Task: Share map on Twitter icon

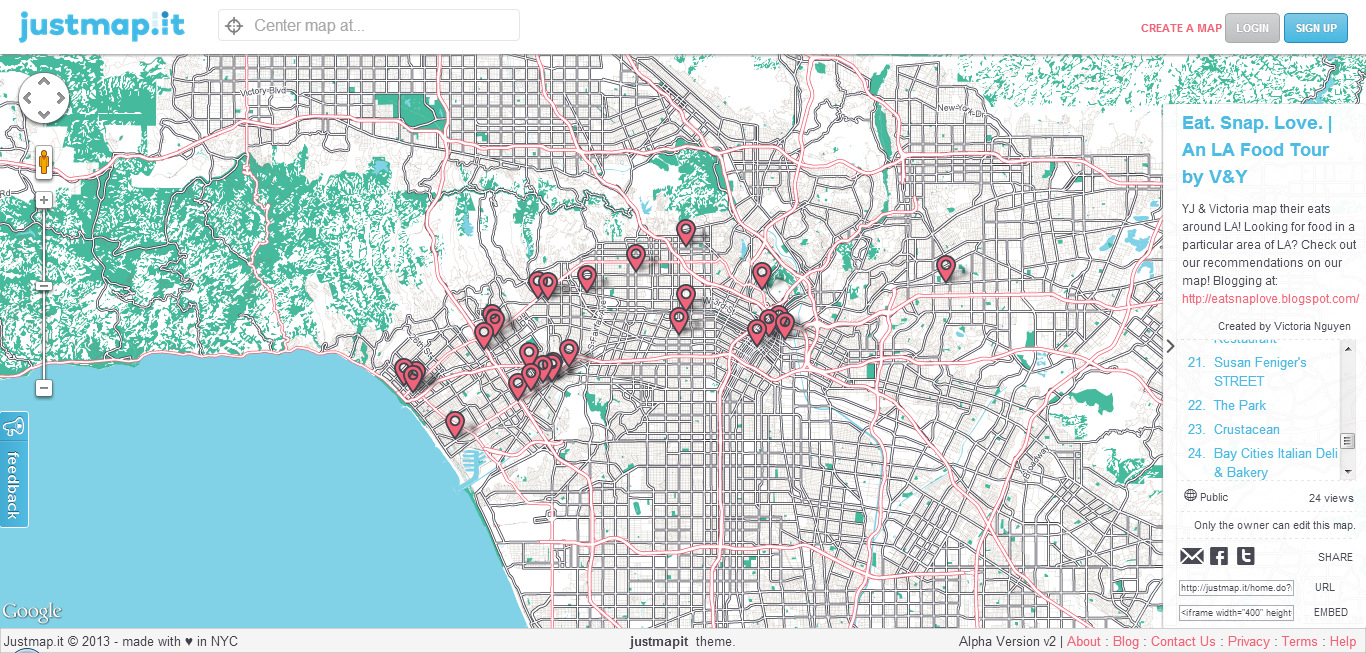Action: [x=1245, y=556]
